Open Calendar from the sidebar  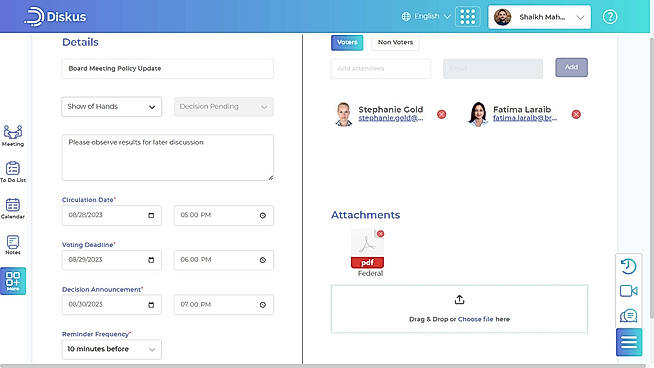[13, 209]
